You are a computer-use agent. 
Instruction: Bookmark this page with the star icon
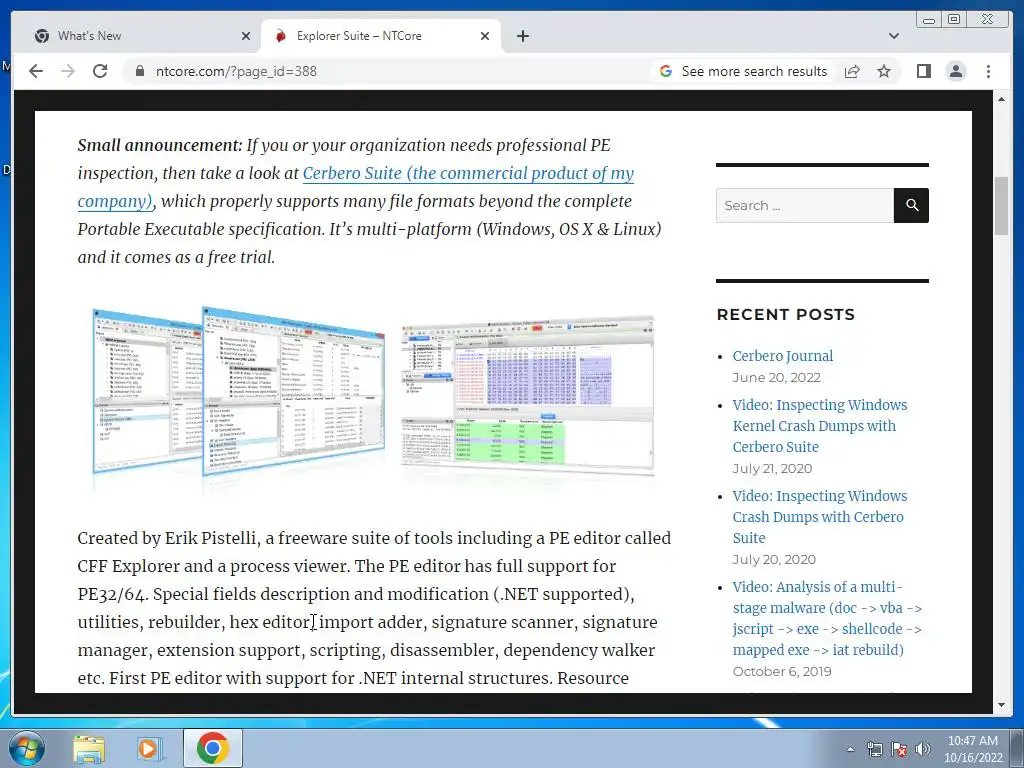[x=884, y=71]
